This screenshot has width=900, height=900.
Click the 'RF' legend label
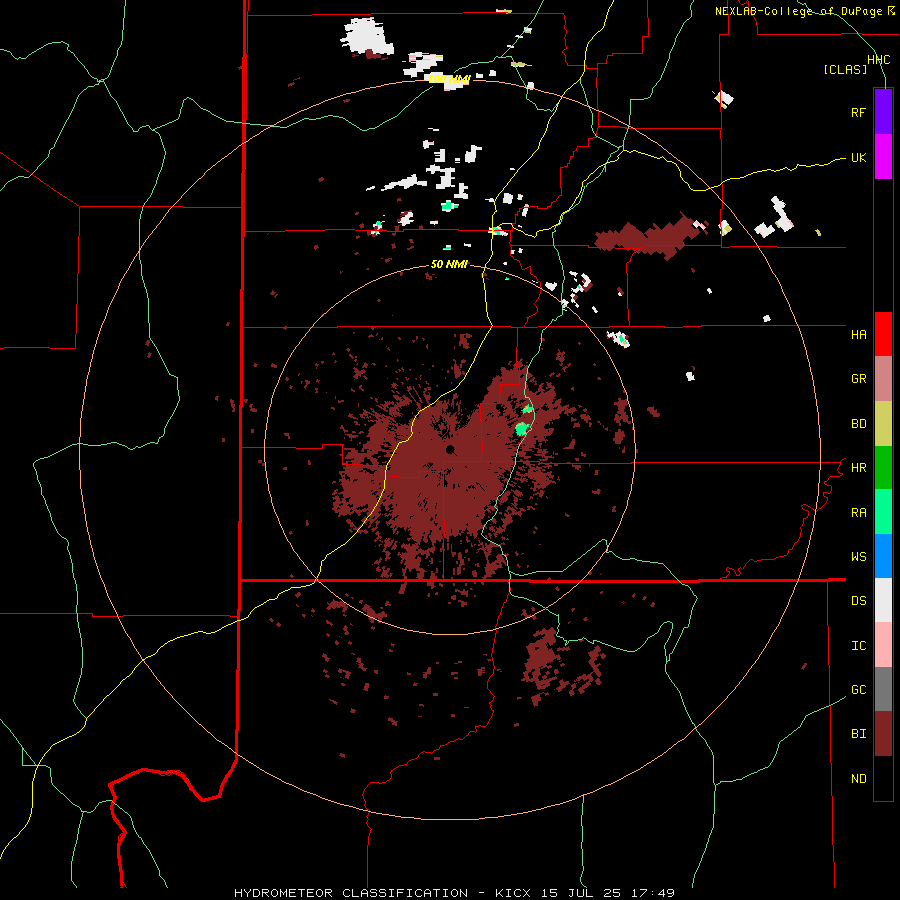[x=858, y=112]
